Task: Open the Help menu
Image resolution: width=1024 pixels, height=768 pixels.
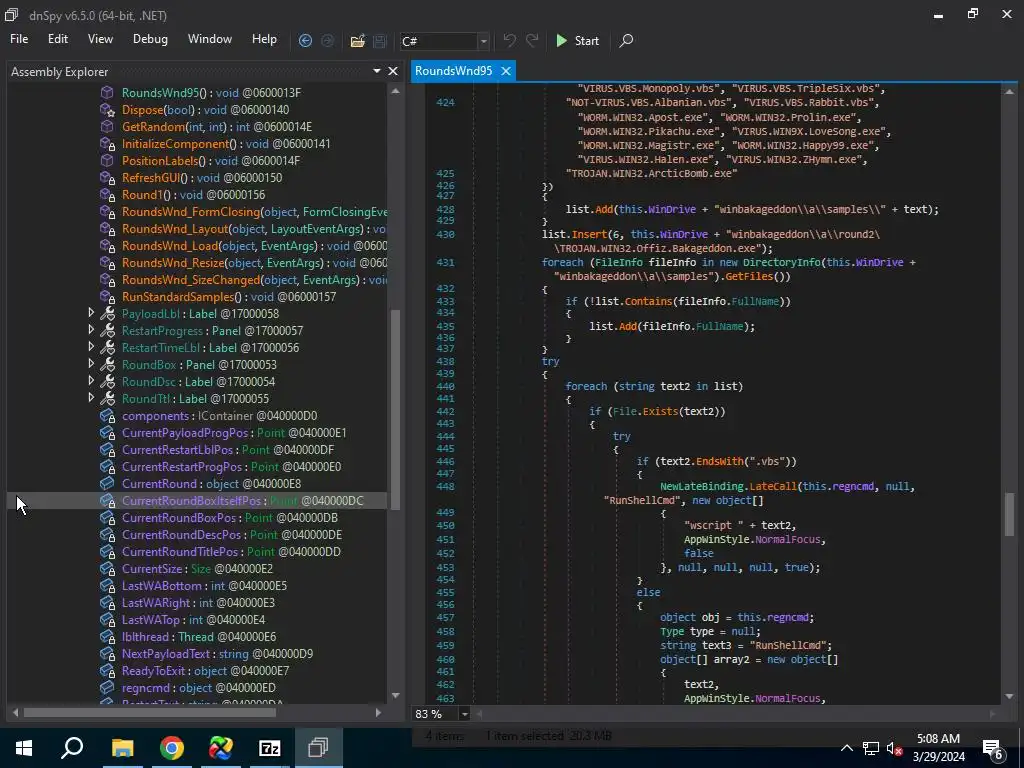Action: pyautogui.click(x=264, y=39)
